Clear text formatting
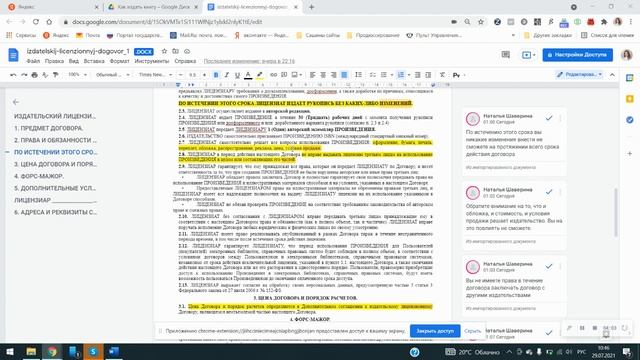Screen dimensions: 640x360 pyautogui.click(x=442, y=75)
